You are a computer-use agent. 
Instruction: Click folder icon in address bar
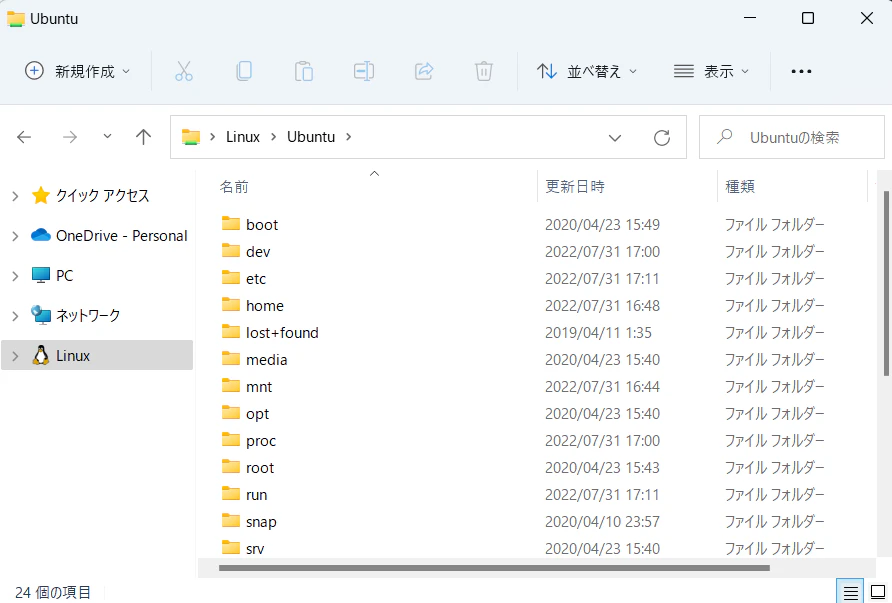[x=191, y=137]
